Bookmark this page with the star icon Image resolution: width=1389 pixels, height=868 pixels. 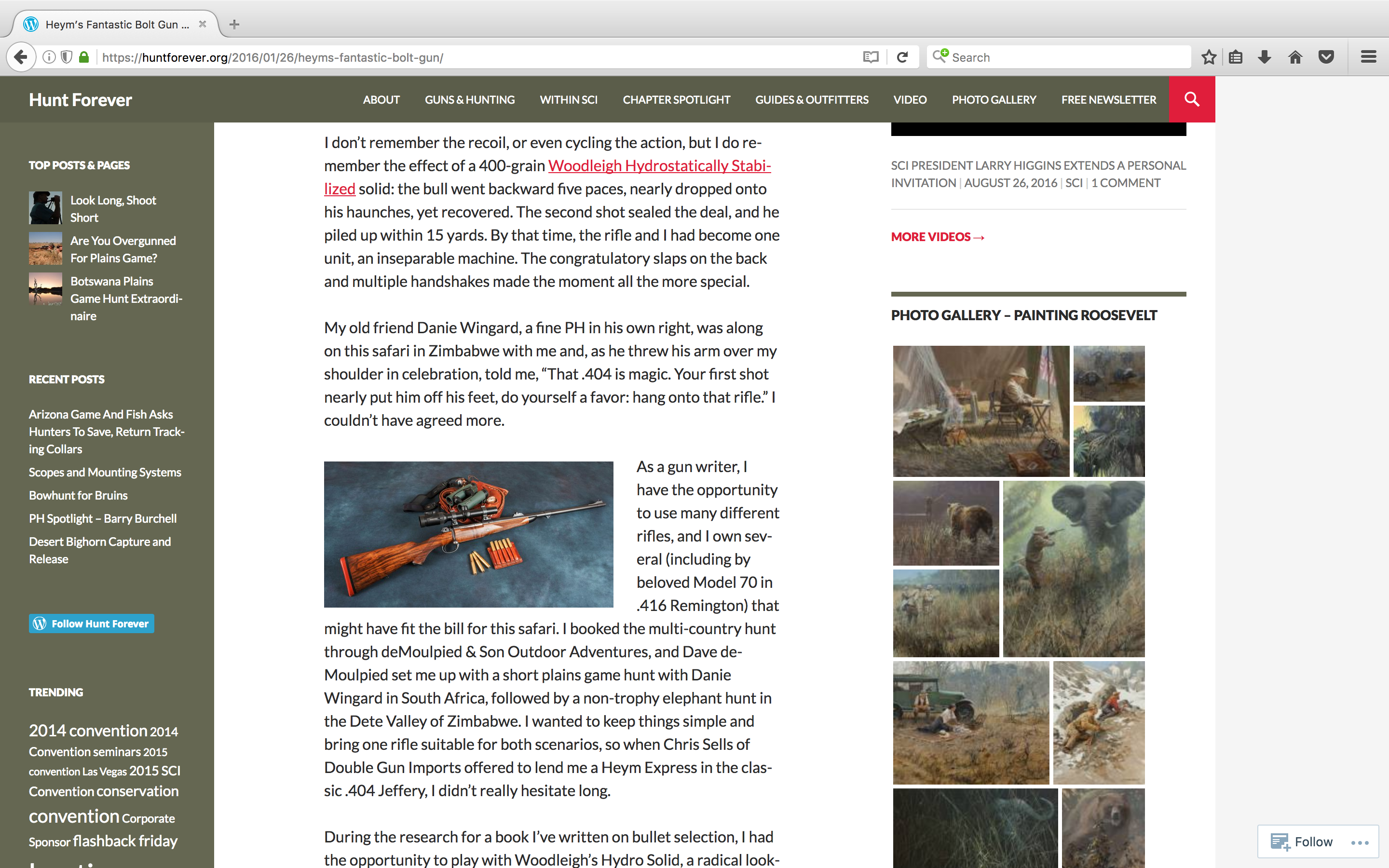tap(1209, 57)
